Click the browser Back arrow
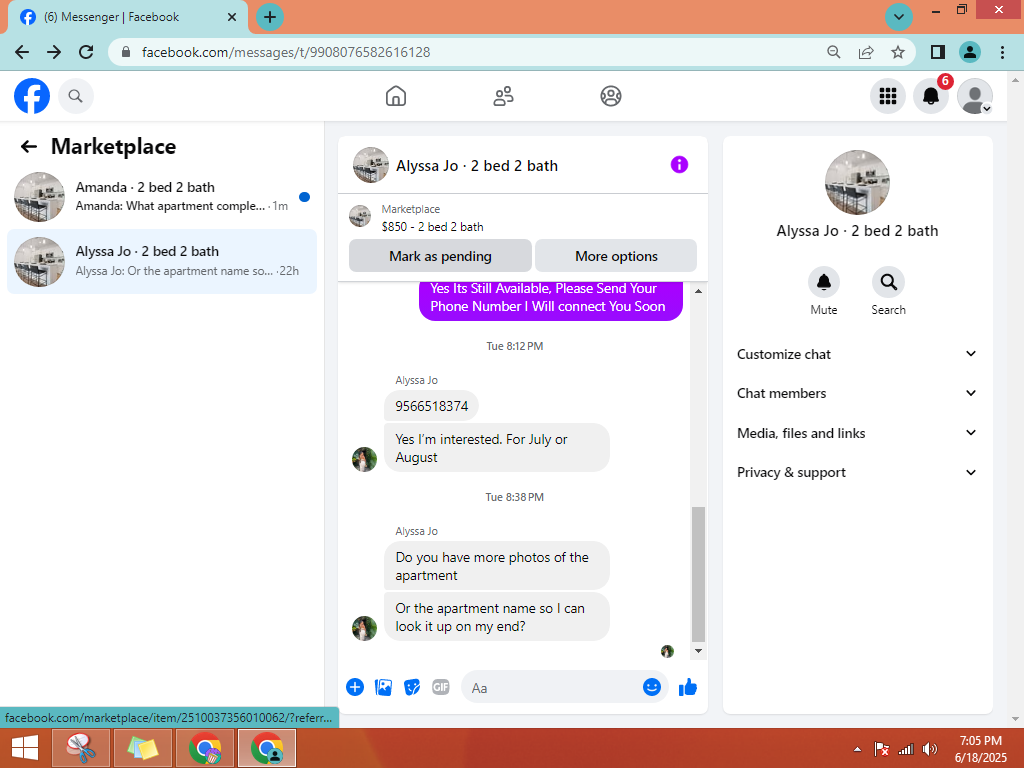 (x=22, y=52)
